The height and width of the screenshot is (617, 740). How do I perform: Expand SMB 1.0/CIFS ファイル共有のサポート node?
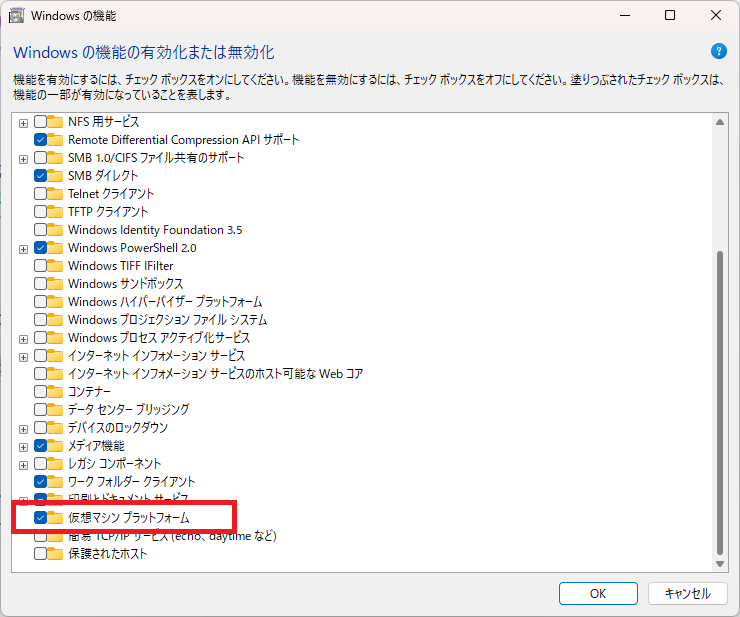23,159
